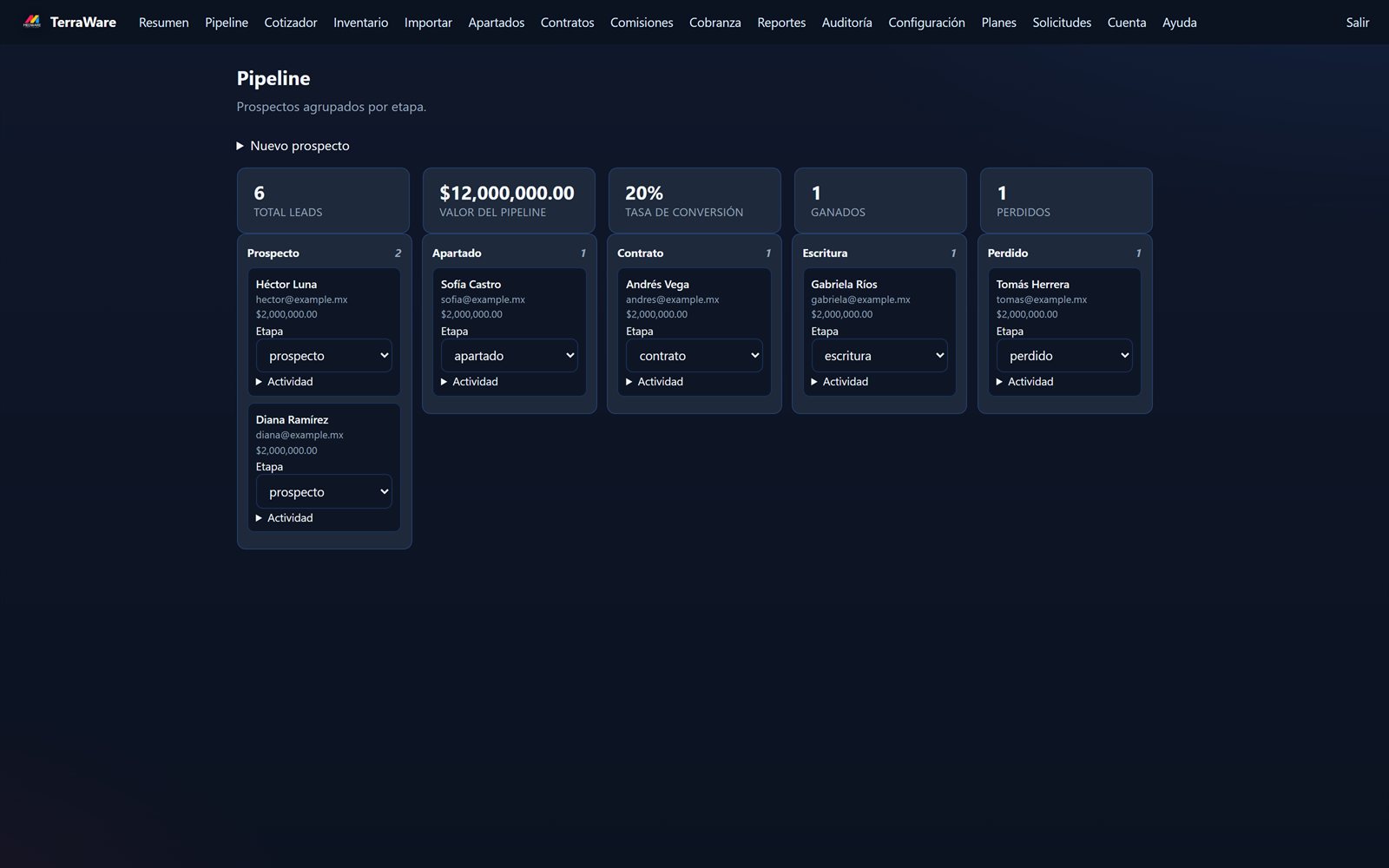Click the email tomas@example.mx
Image resolution: width=1389 pixels, height=868 pixels.
coord(1041,299)
